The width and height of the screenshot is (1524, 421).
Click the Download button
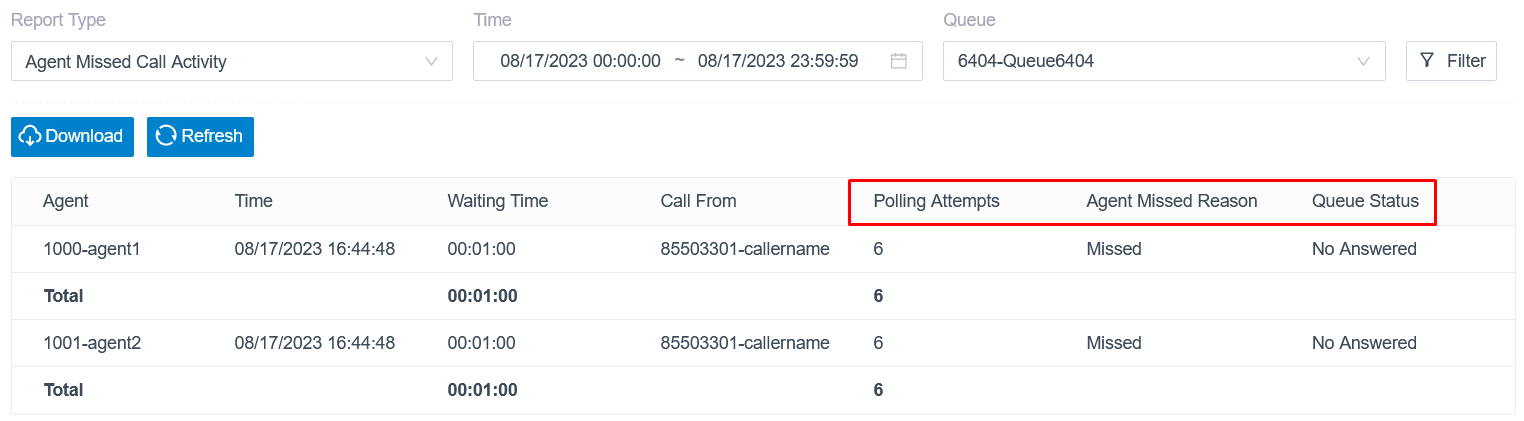[x=72, y=137]
